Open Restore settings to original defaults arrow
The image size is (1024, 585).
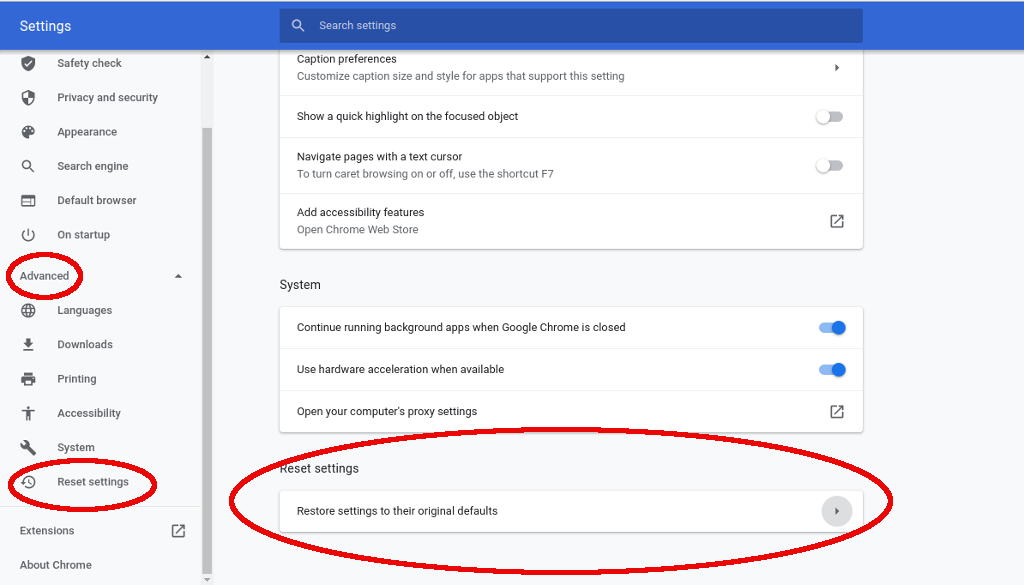(836, 511)
